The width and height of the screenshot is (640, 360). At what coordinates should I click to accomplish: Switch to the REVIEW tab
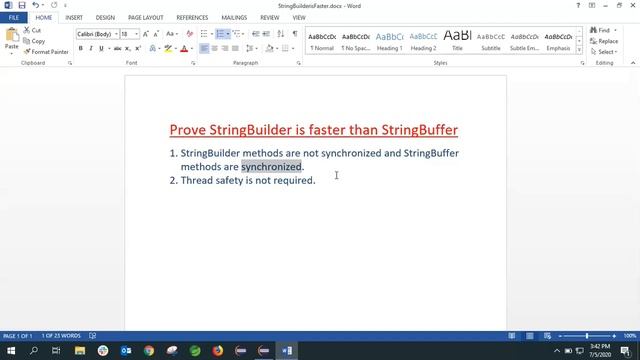[x=269, y=18]
